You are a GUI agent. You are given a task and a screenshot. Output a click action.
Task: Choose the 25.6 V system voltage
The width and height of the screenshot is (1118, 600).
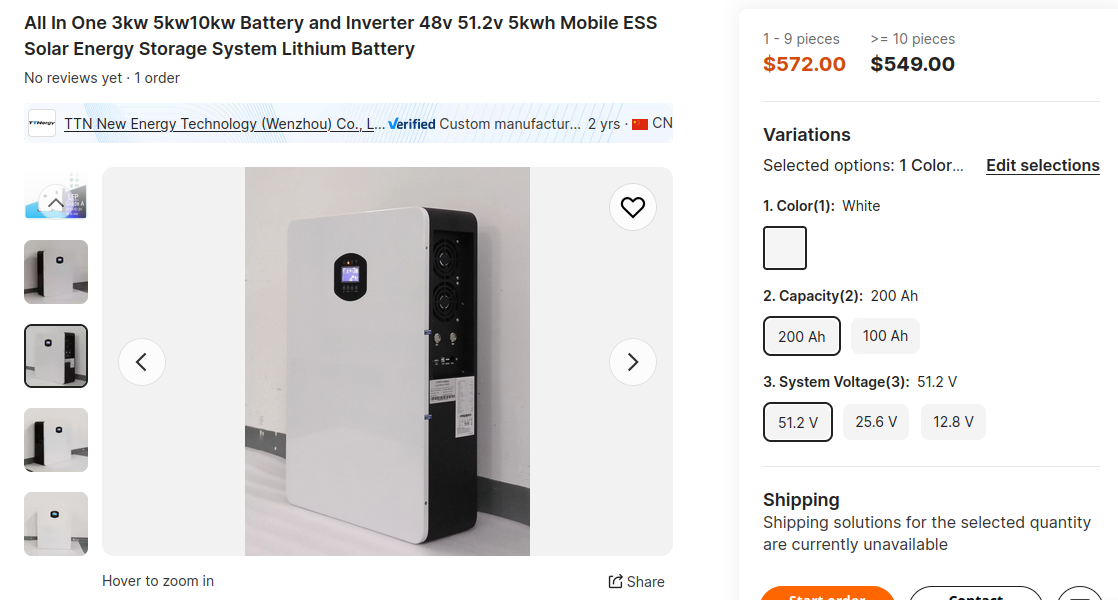tap(876, 422)
